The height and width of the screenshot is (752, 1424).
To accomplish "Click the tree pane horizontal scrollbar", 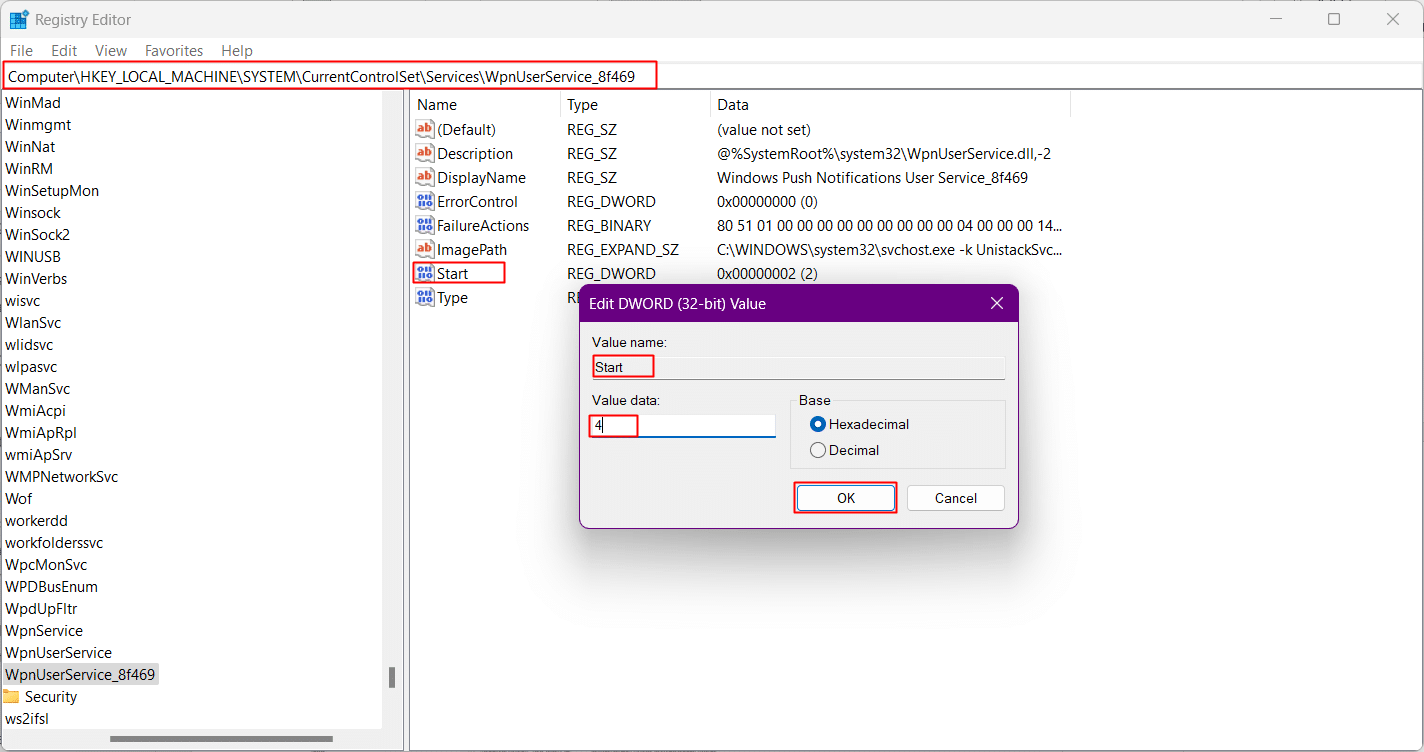I will pos(221,739).
